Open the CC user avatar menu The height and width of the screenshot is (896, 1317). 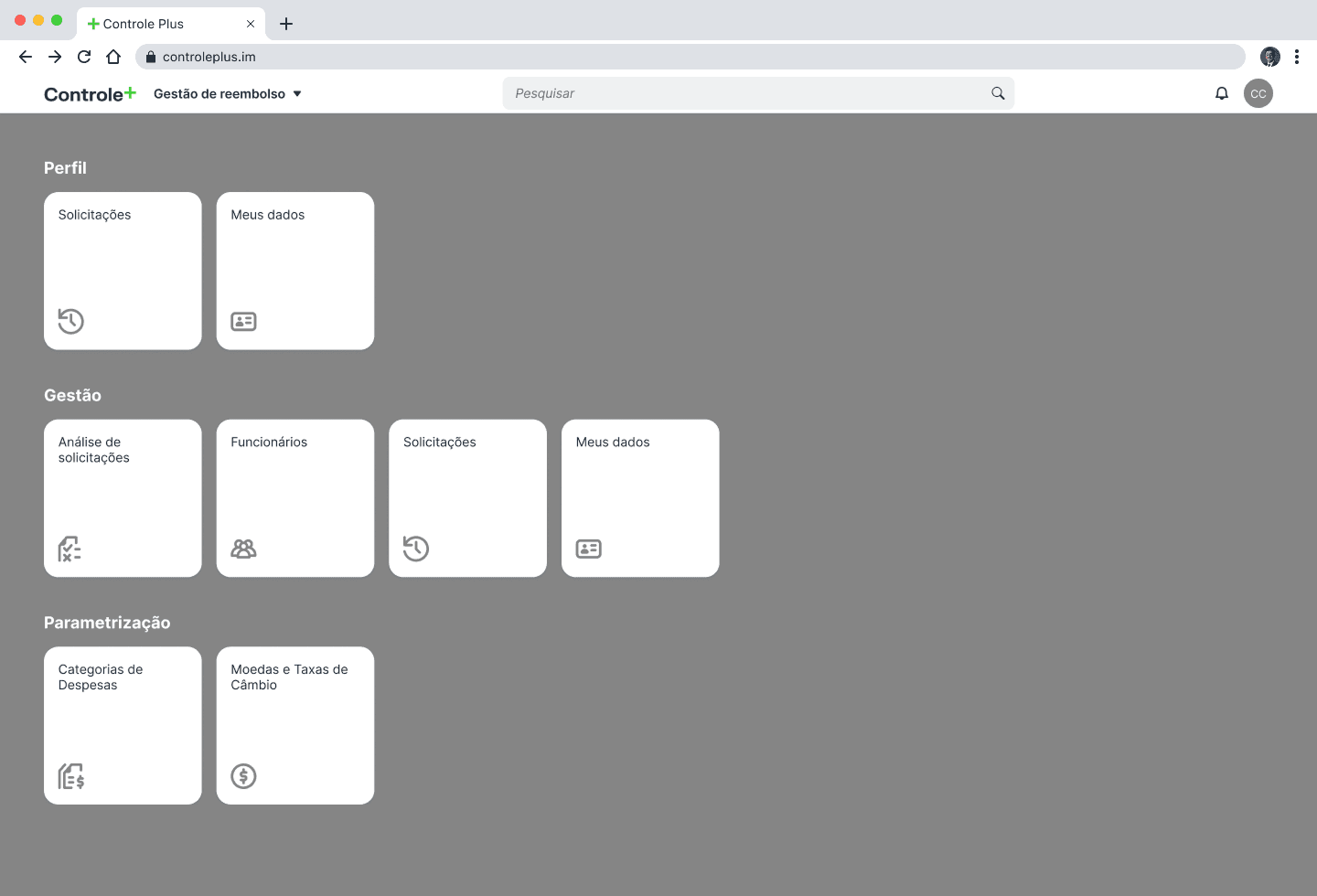[x=1258, y=92]
